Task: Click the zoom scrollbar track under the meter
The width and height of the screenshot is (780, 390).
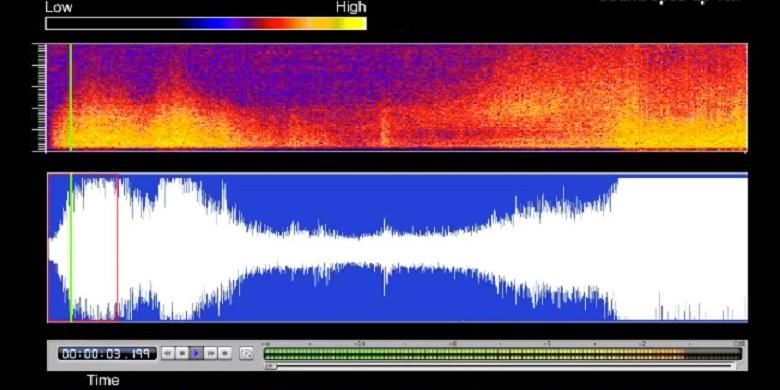Action: [502, 367]
